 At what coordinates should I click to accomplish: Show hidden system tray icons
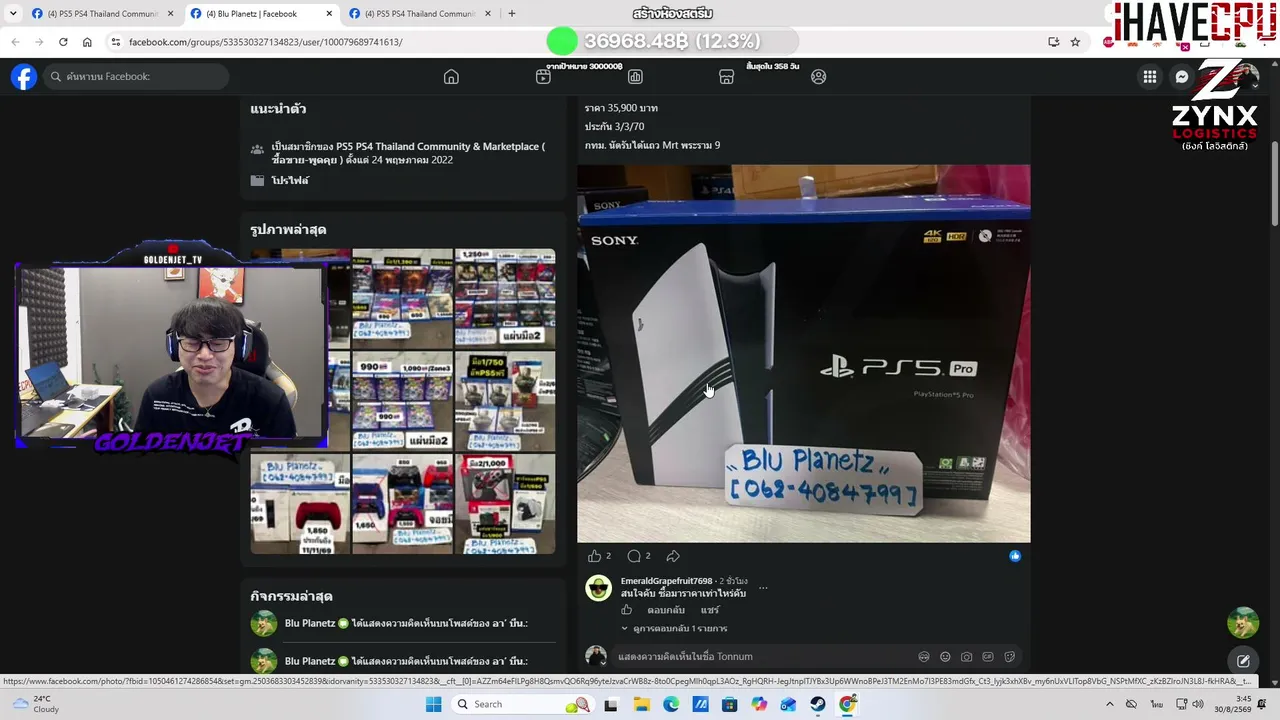pos(1109,704)
